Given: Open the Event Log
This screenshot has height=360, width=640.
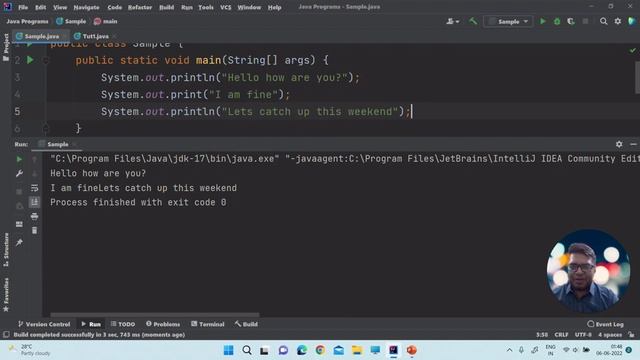Looking at the screenshot, I should 605,324.
